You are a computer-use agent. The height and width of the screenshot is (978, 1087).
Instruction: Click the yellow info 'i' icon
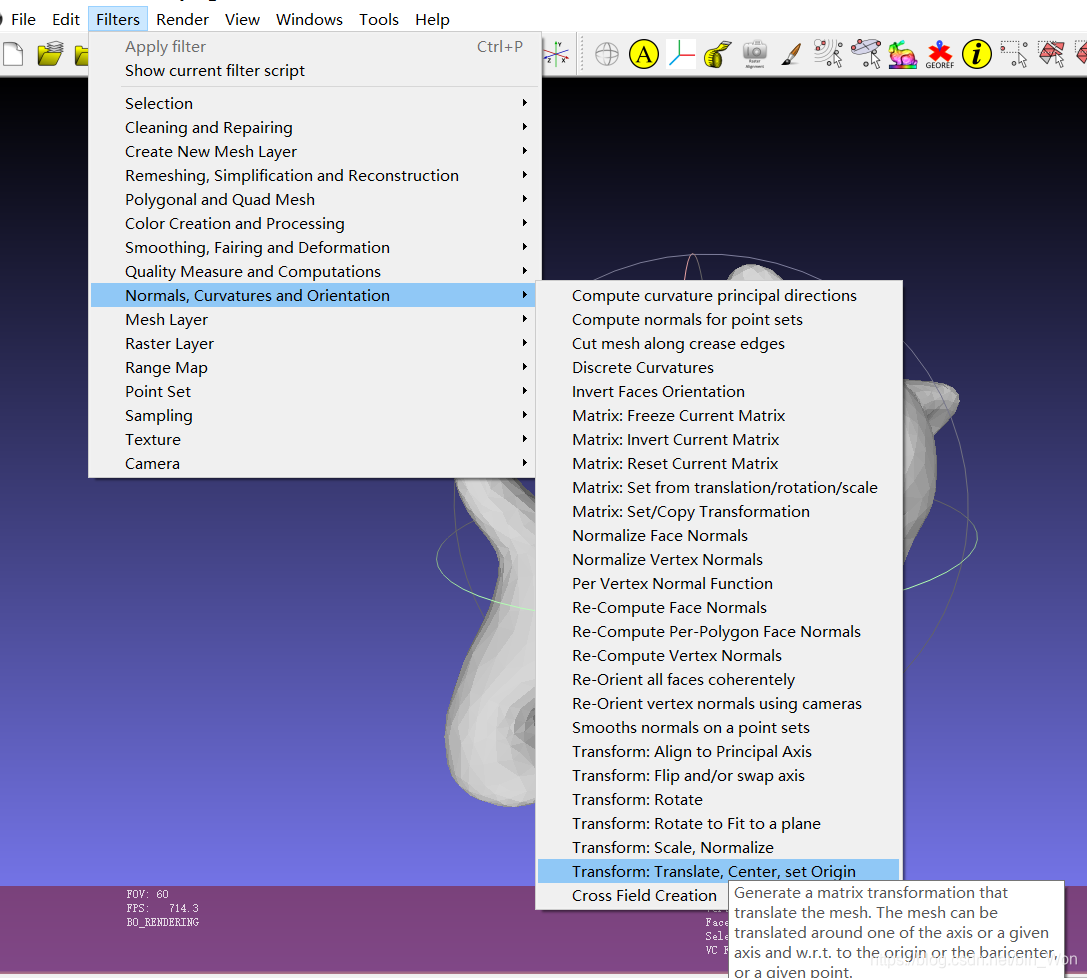[x=977, y=54]
